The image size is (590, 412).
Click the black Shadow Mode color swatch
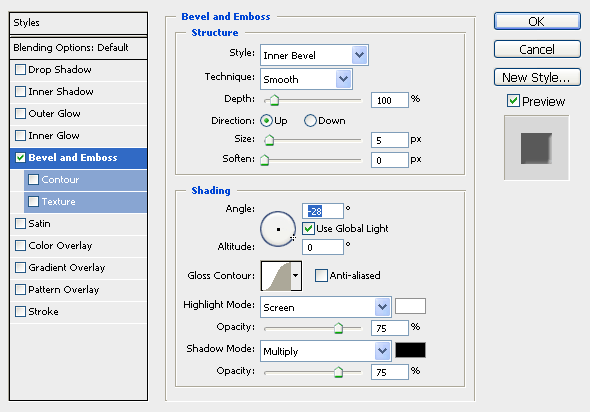click(410, 350)
